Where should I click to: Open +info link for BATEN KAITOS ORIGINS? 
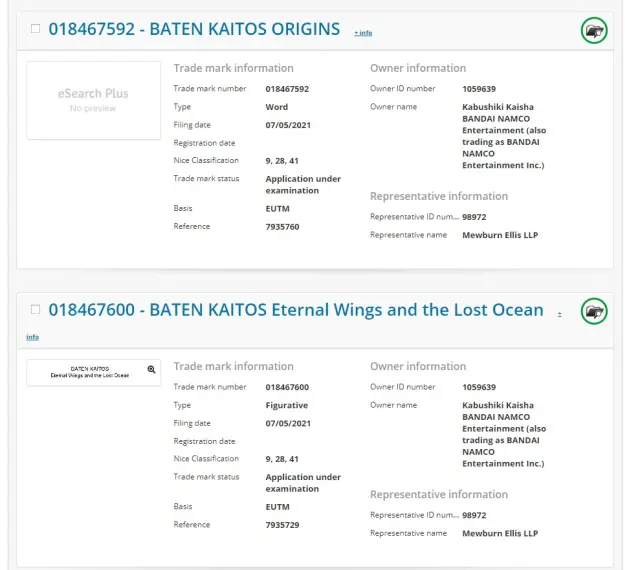[x=363, y=33]
